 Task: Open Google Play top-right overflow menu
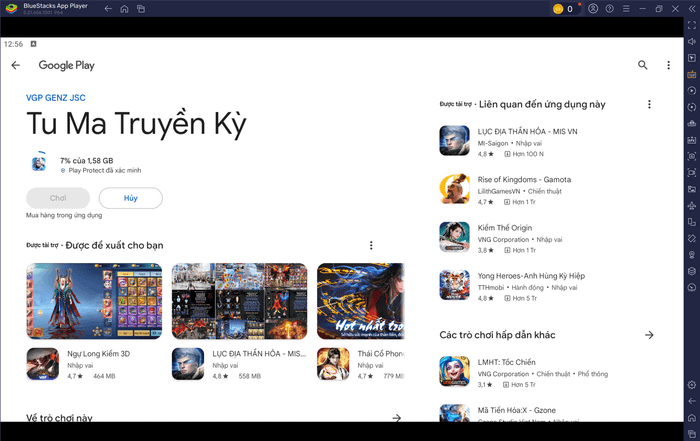[668, 65]
